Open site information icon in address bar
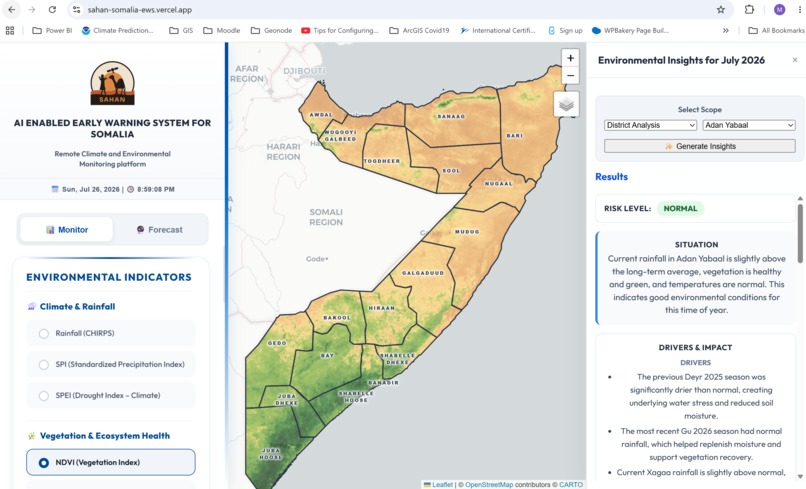Viewport: 806px width, 489px height. [77, 9]
